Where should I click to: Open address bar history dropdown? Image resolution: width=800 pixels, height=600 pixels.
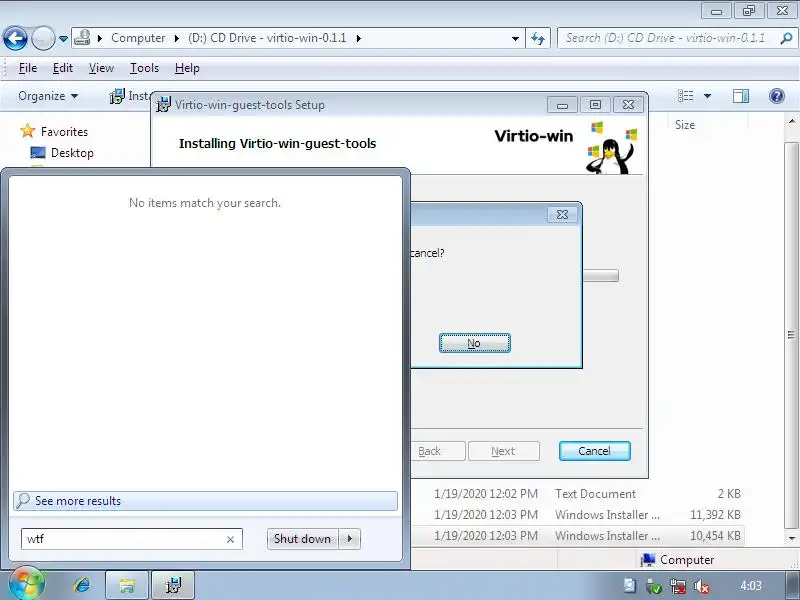(515, 39)
